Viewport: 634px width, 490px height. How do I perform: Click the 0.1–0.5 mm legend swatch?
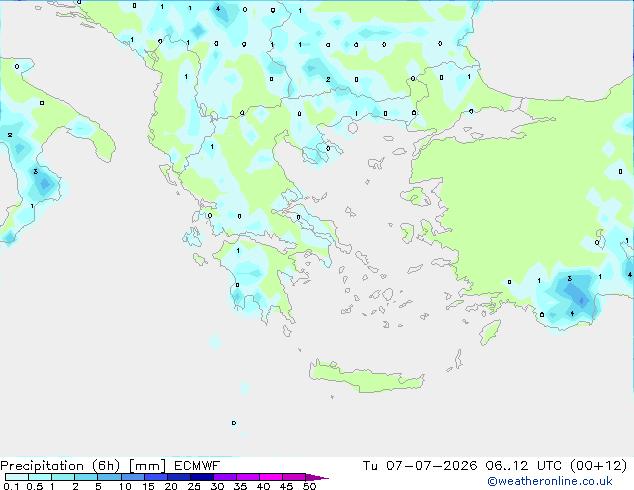pos(17,477)
